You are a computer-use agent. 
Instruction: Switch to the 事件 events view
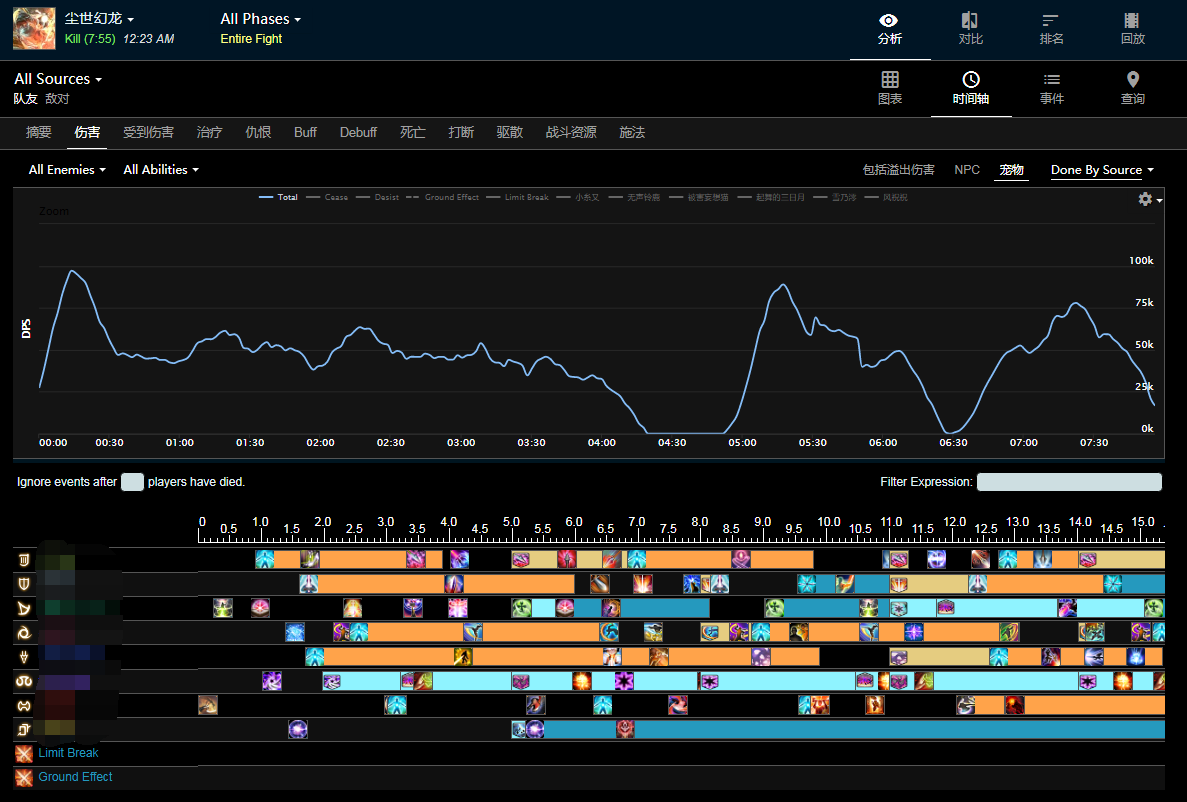pyautogui.click(x=1051, y=88)
